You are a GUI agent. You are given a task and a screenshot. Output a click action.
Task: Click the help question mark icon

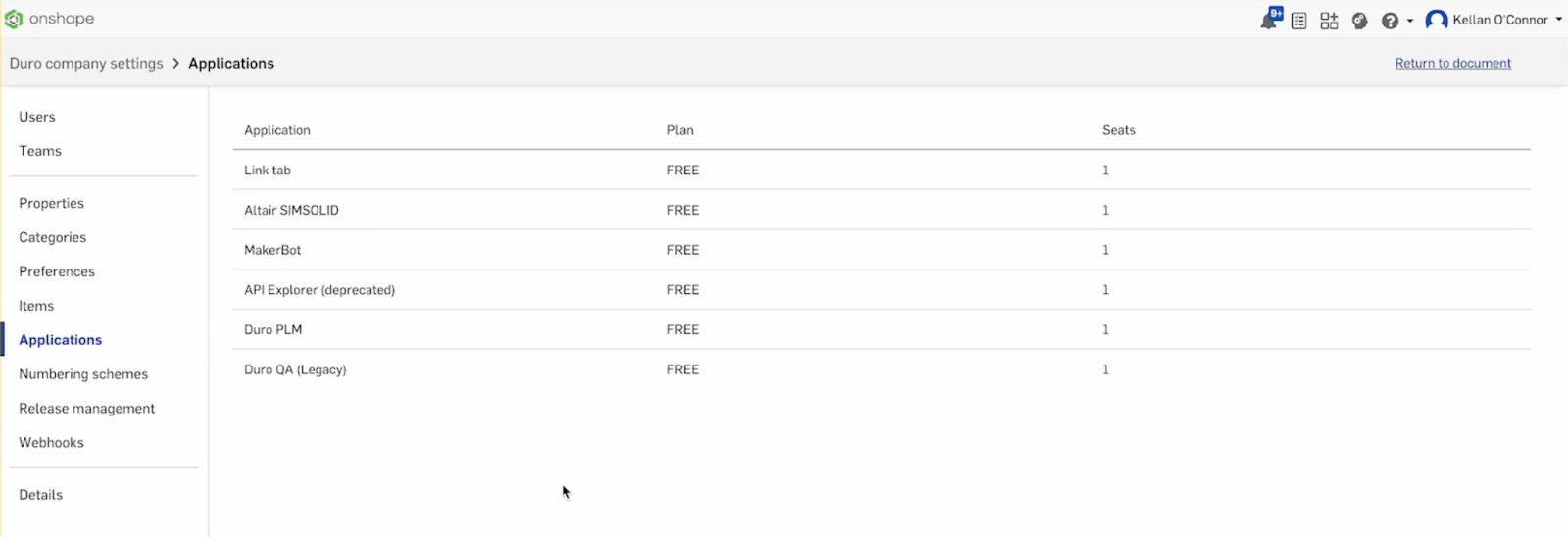(1390, 21)
